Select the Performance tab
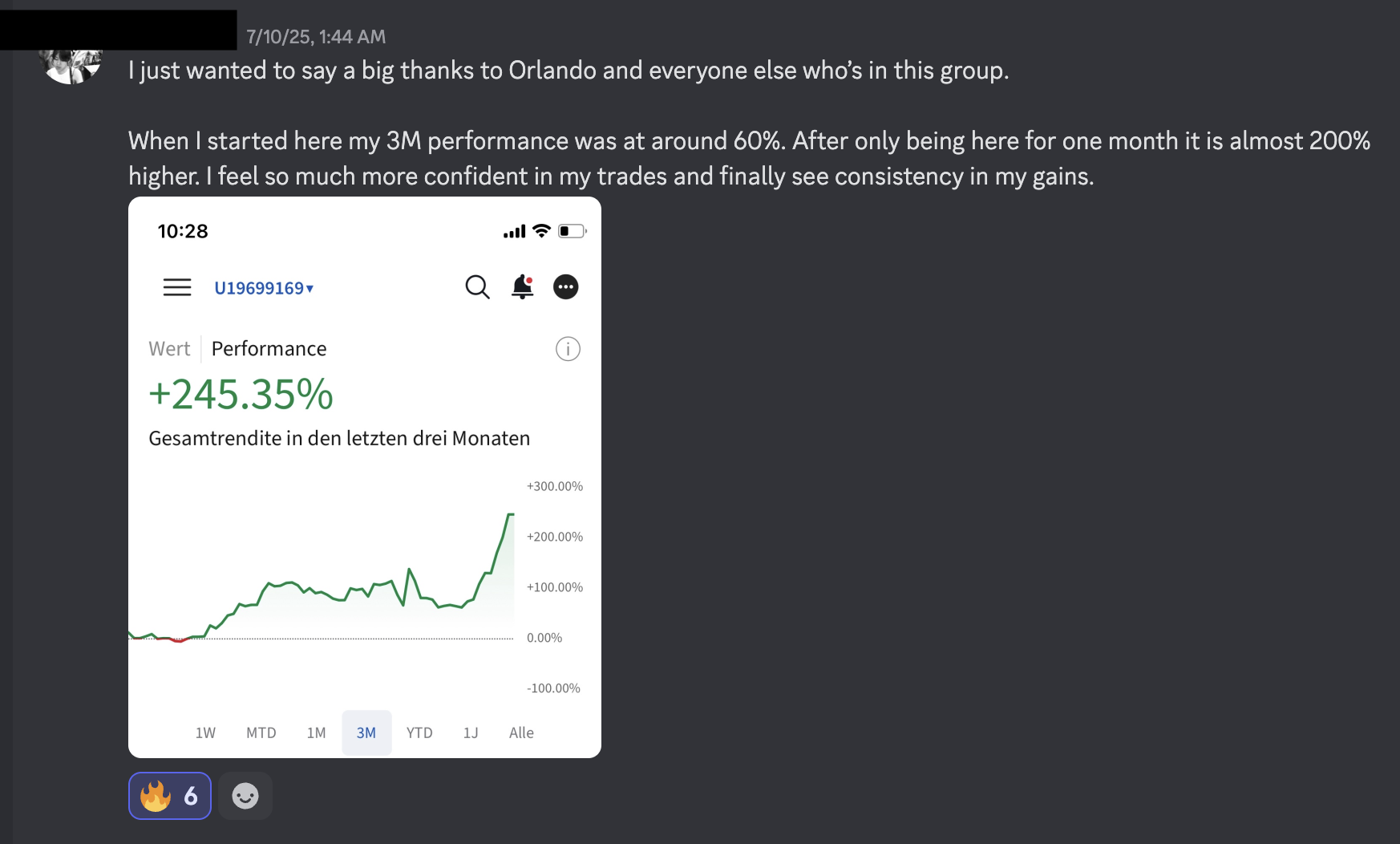 click(x=269, y=349)
